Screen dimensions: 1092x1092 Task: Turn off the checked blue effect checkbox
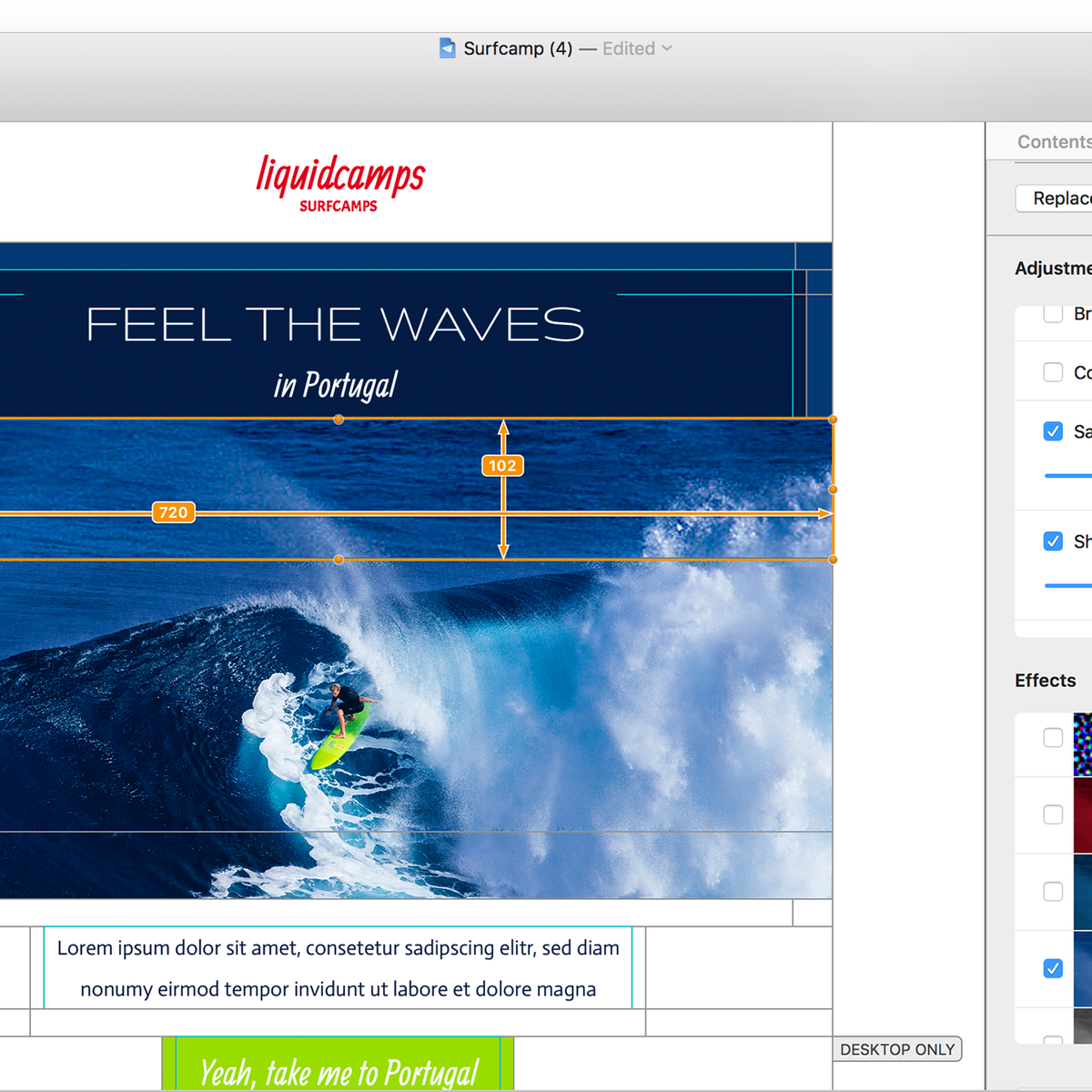1053,968
